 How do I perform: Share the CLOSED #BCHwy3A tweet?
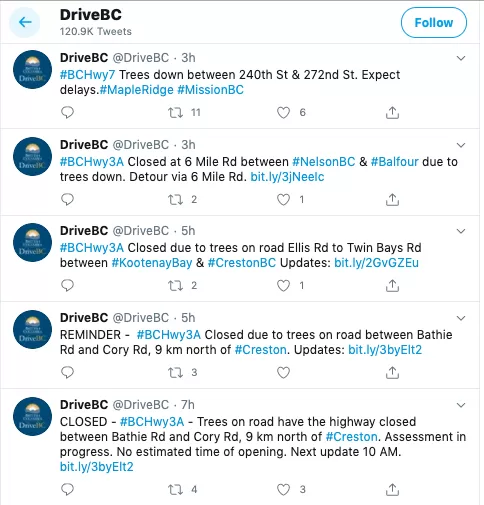point(392,490)
